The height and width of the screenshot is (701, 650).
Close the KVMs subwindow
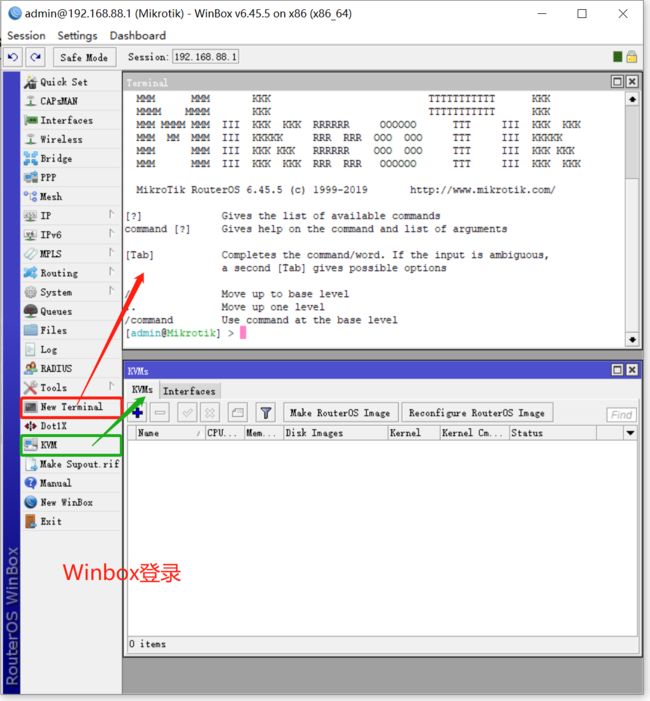632,370
